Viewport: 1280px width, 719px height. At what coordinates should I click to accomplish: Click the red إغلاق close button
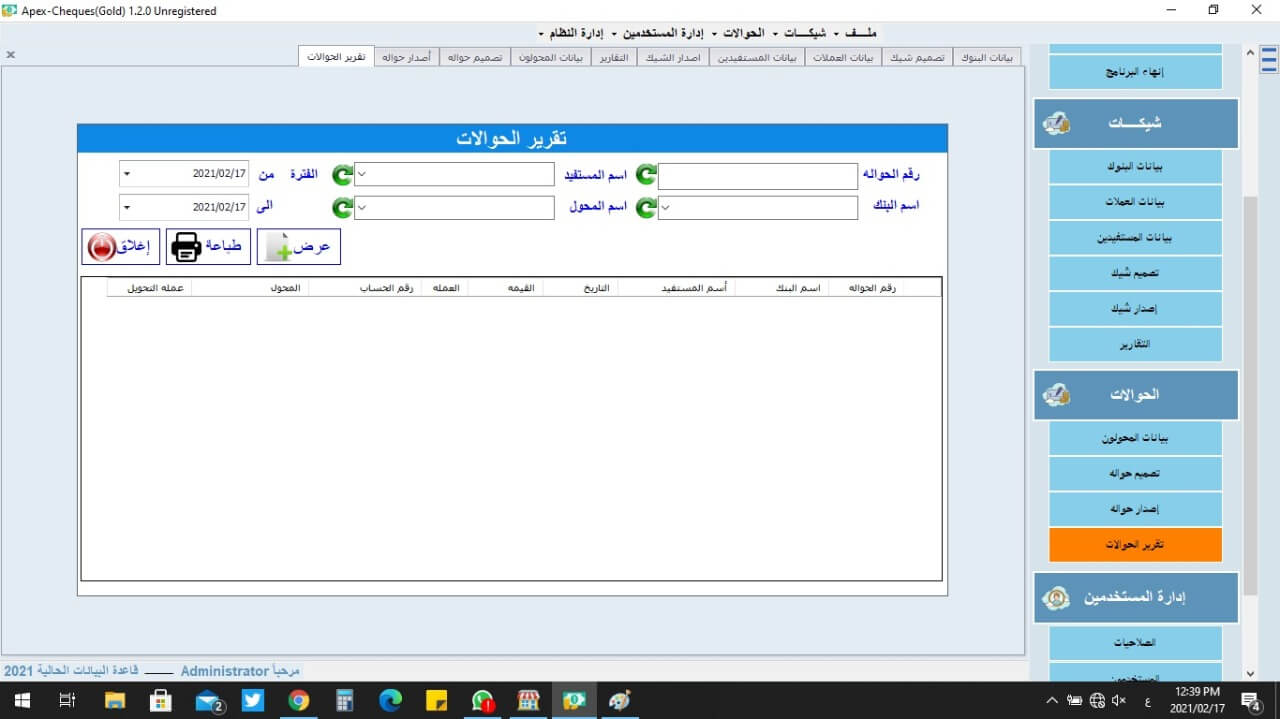pyautogui.click(x=121, y=247)
